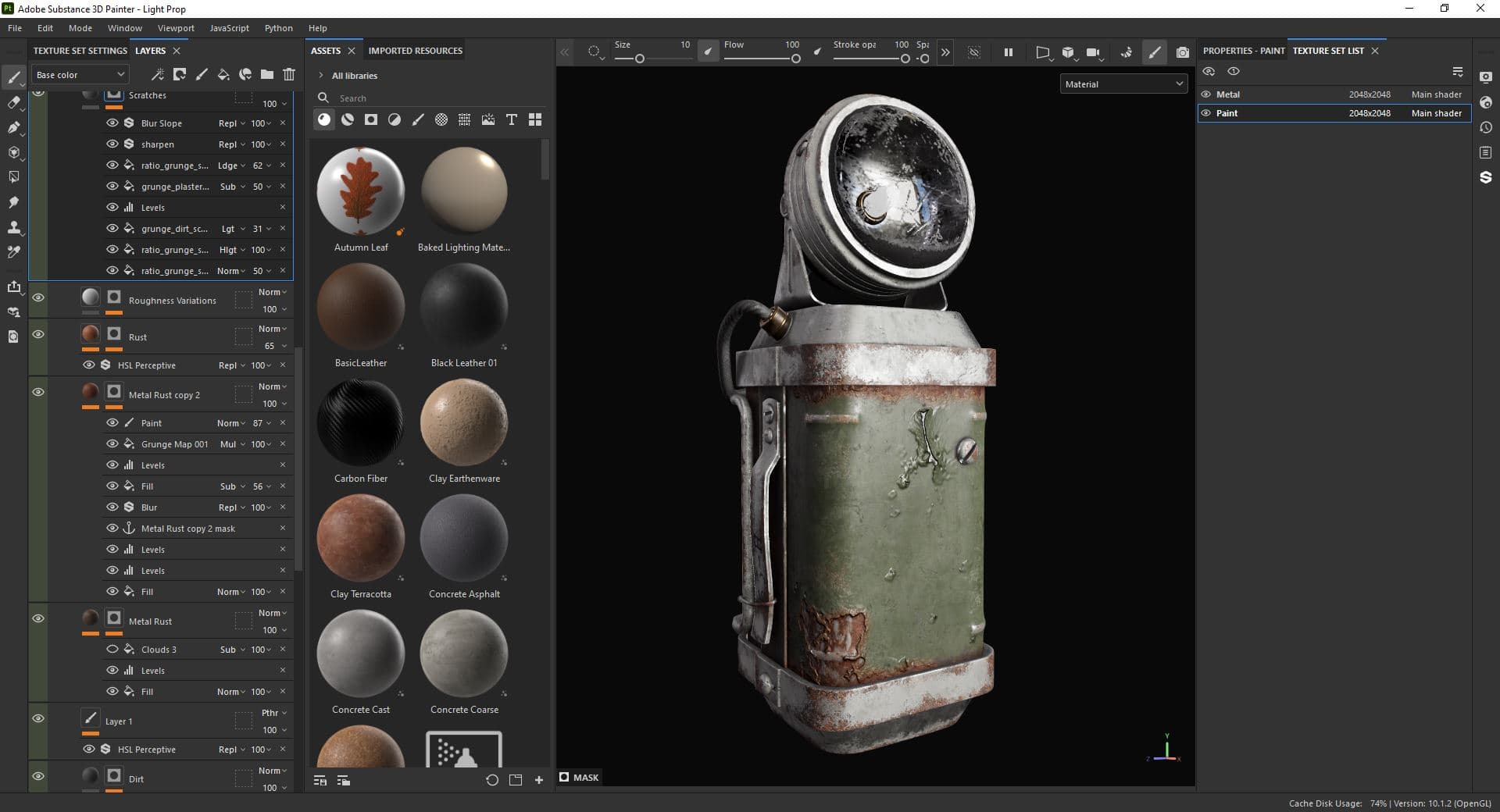Switch to the Imported Resources tab

tap(415, 50)
